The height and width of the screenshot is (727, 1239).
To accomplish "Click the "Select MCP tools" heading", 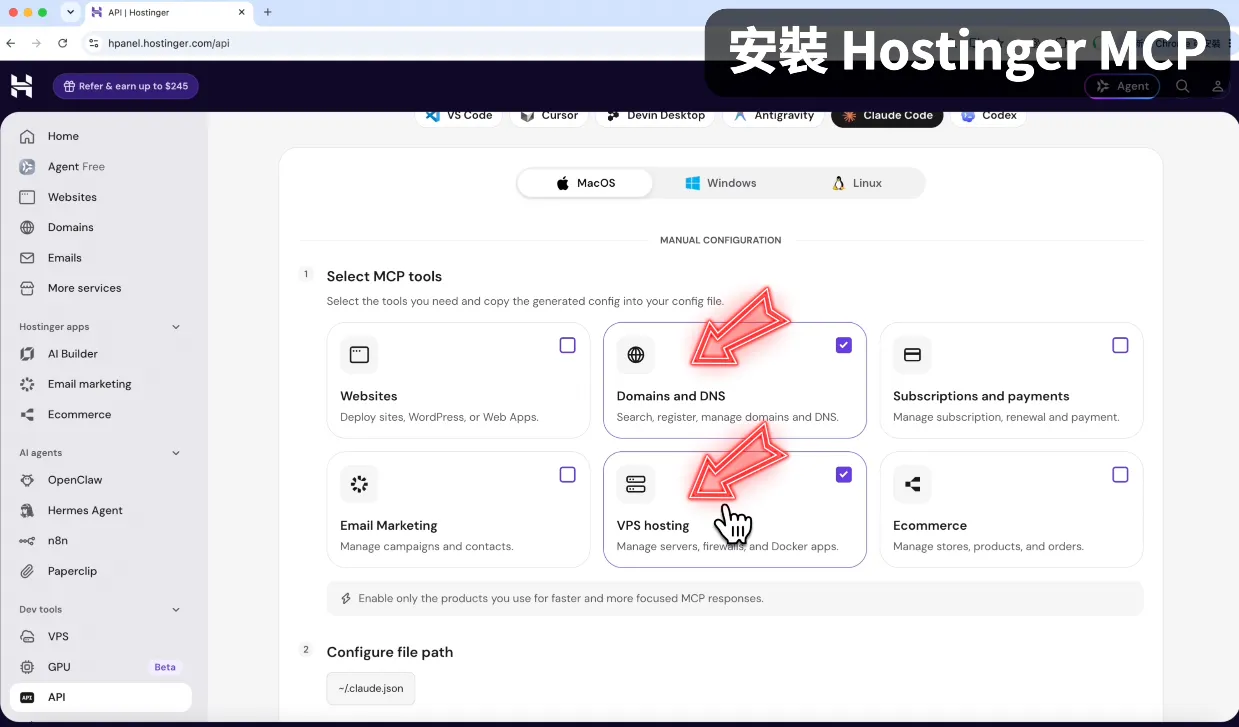I will (384, 276).
